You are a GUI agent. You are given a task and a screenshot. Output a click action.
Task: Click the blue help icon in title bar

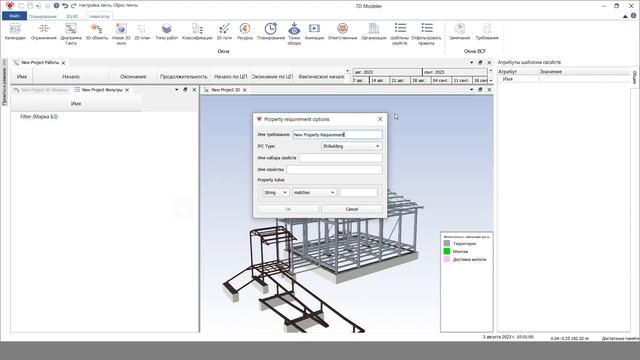(57, 5)
